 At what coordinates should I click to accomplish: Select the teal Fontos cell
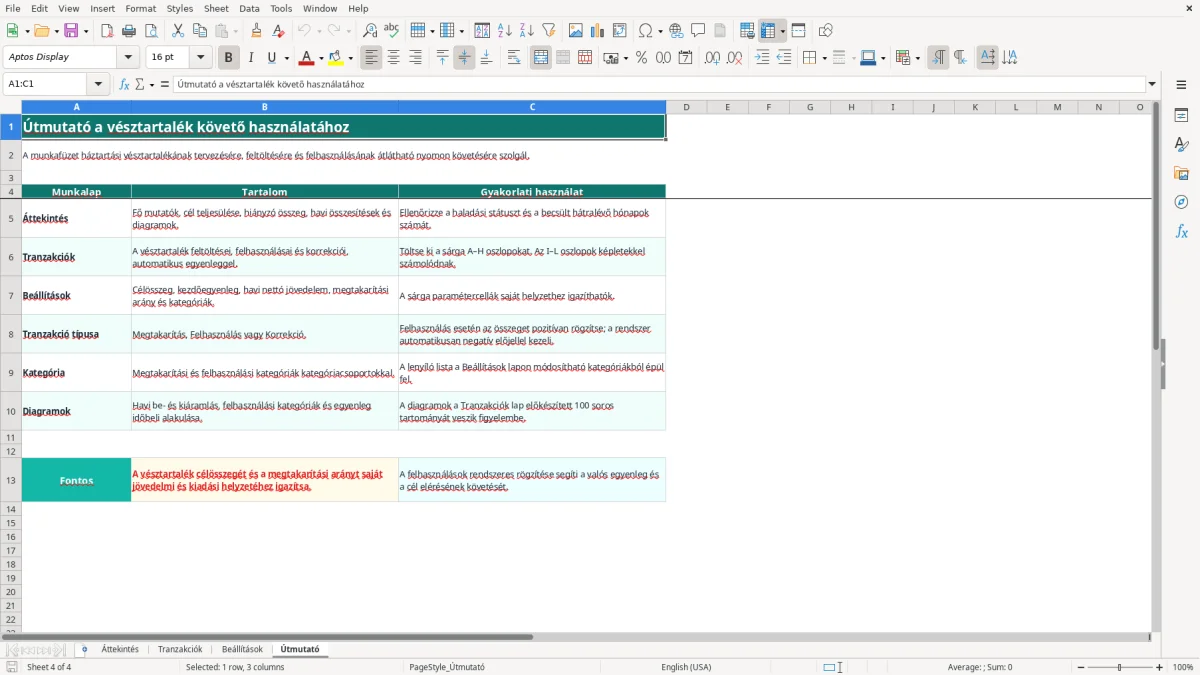coord(76,480)
